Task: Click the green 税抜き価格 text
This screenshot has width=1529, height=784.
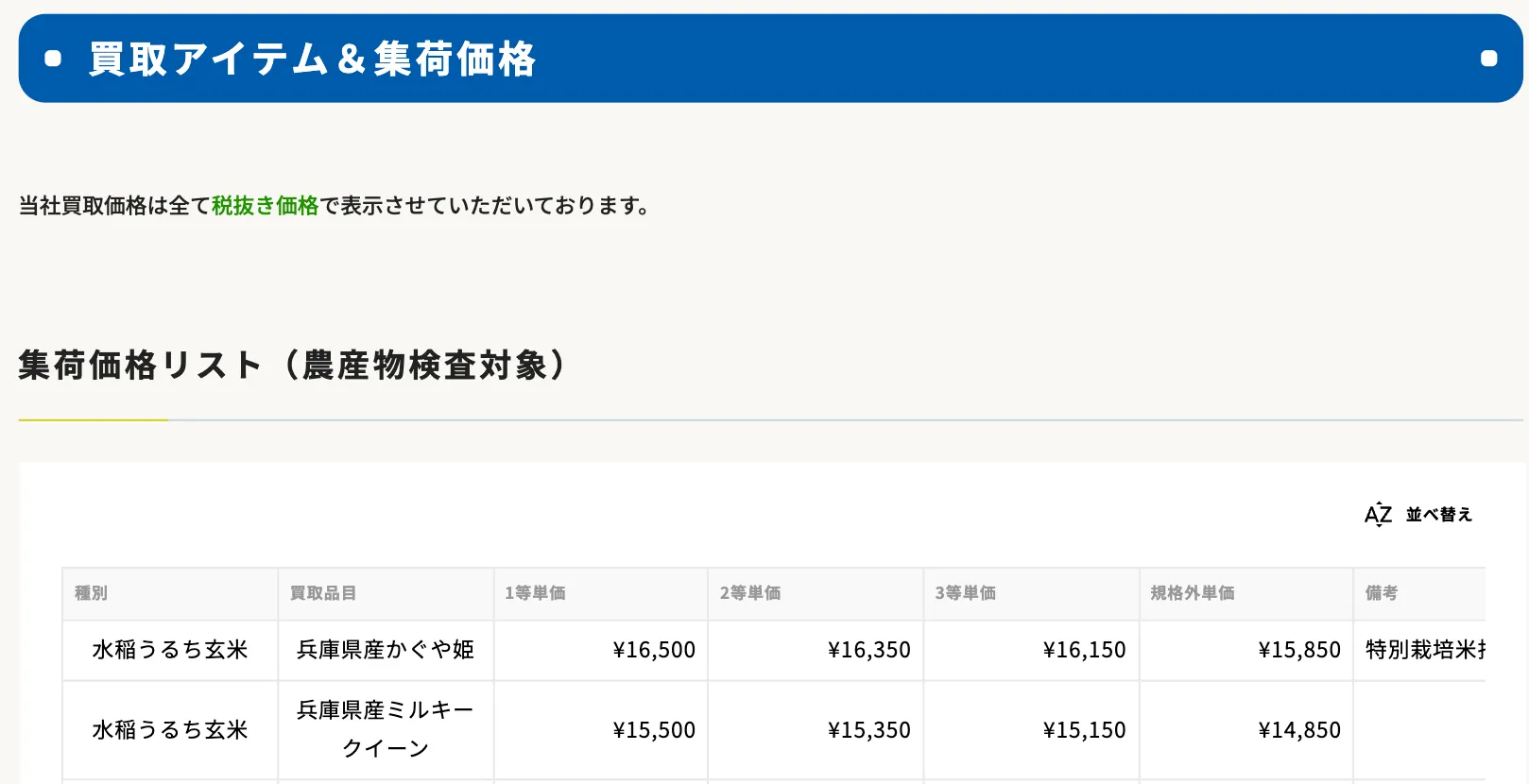Action: 265,206
